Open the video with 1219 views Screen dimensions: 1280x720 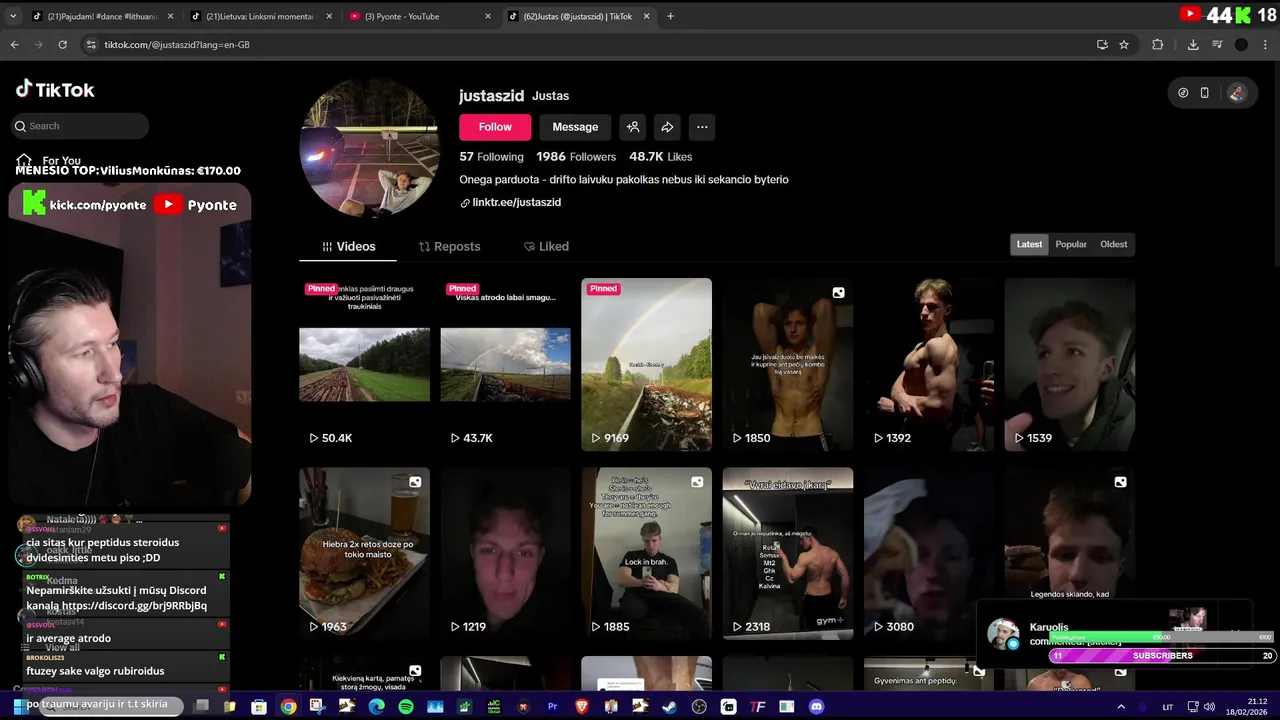pos(506,553)
